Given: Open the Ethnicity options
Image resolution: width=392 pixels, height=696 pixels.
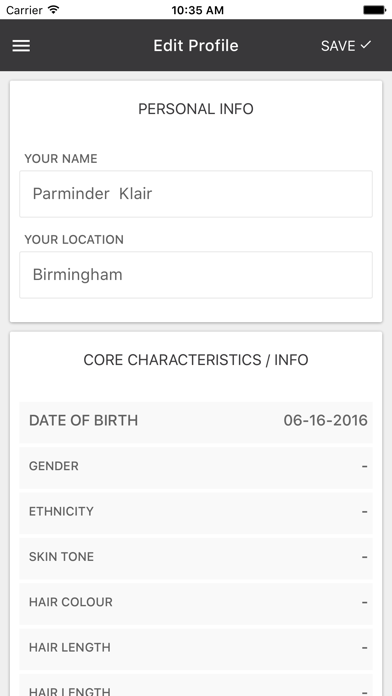Looking at the screenshot, I should [196, 511].
